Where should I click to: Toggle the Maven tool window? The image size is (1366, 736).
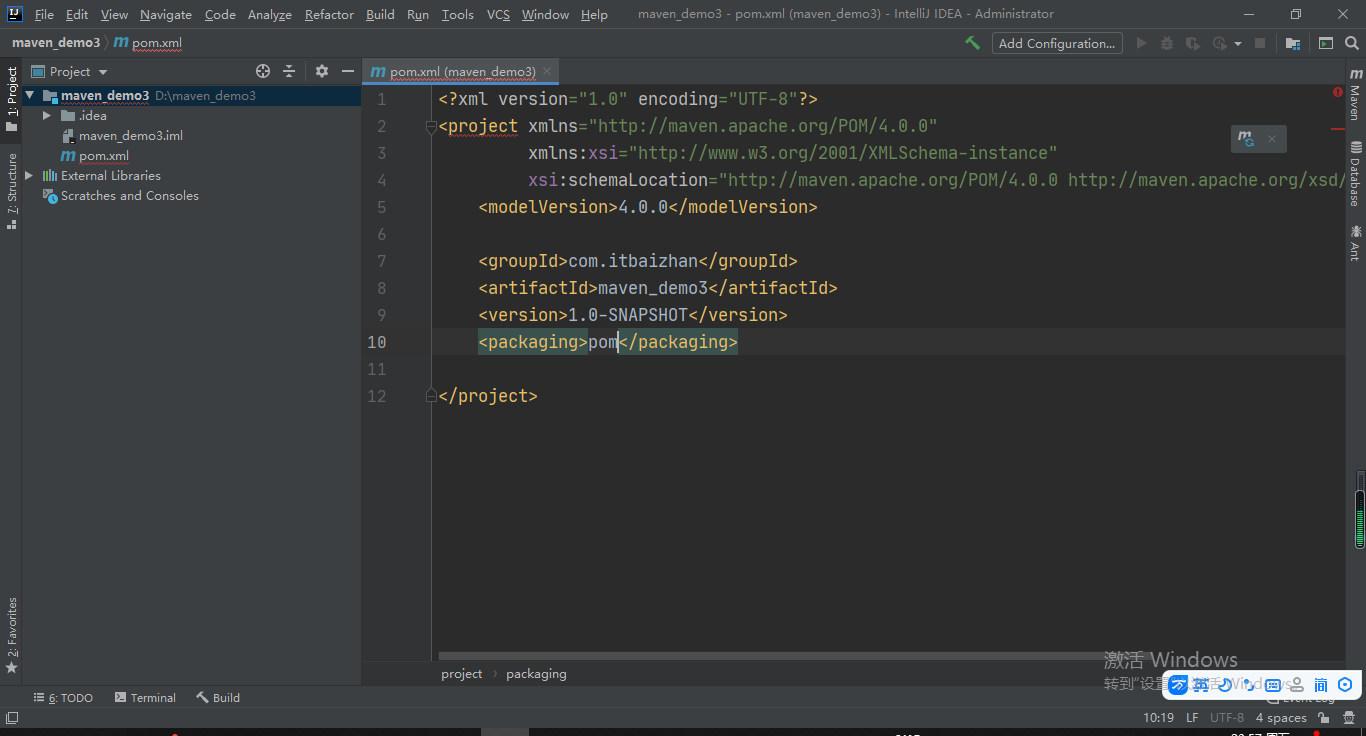pos(1355,94)
